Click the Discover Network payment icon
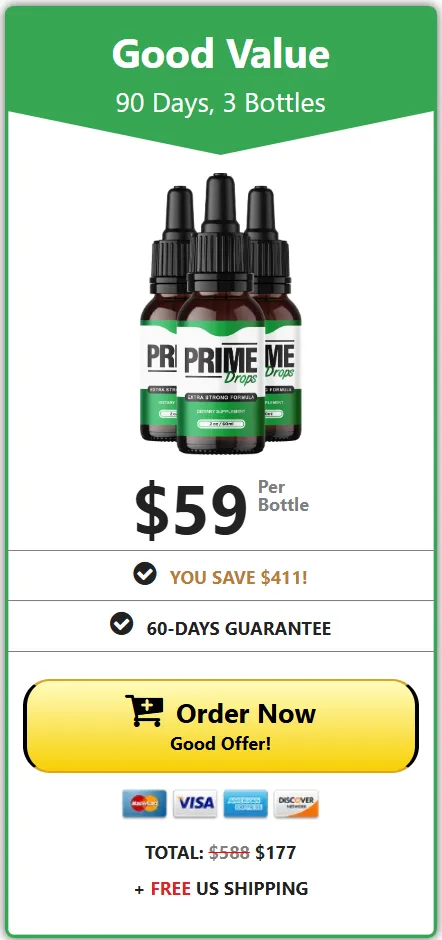 (296, 803)
